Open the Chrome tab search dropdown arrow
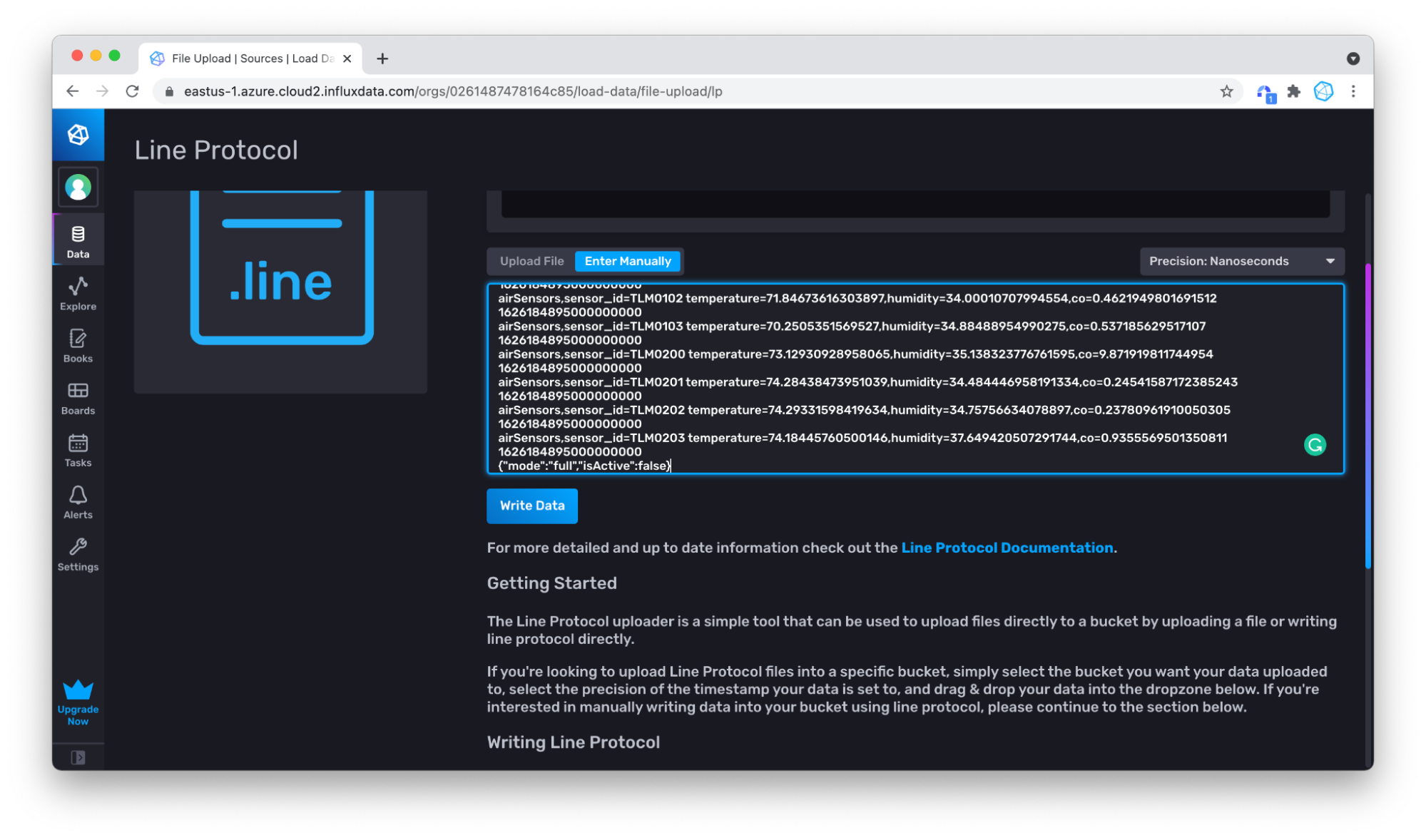 (x=1353, y=58)
